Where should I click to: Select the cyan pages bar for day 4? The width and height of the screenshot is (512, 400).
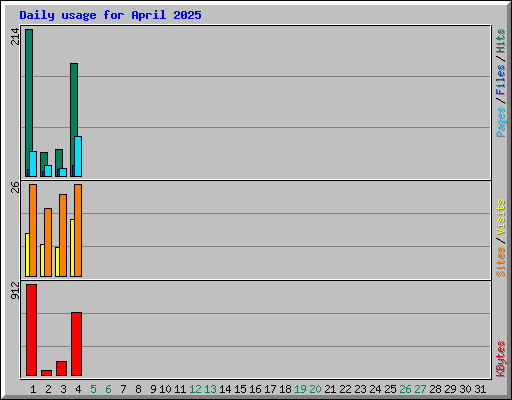[78, 156]
